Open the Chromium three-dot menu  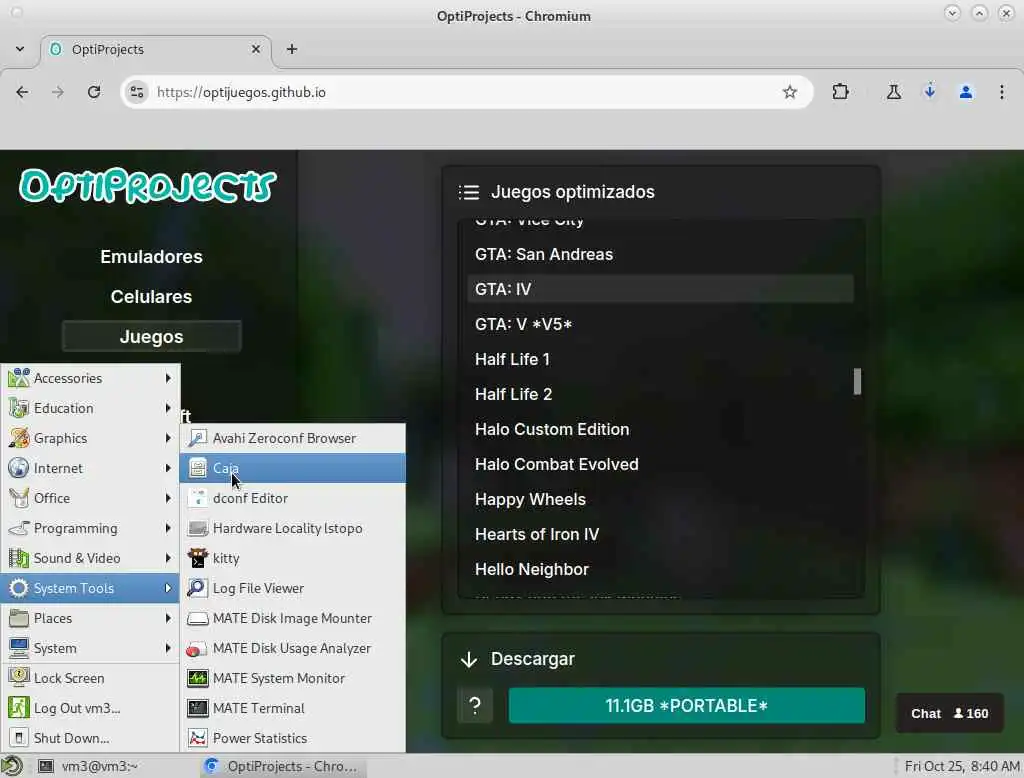pyautogui.click(x=1002, y=92)
